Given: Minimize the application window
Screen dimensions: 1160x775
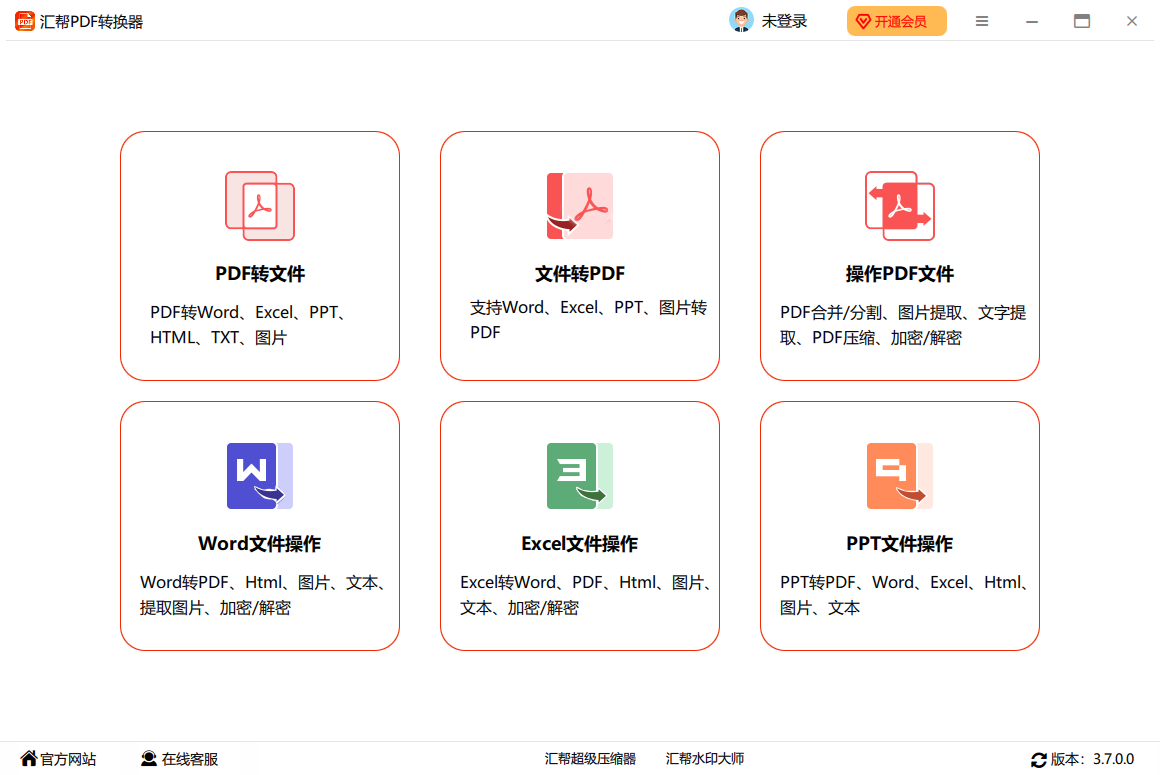Looking at the screenshot, I should pyautogui.click(x=1032, y=21).
